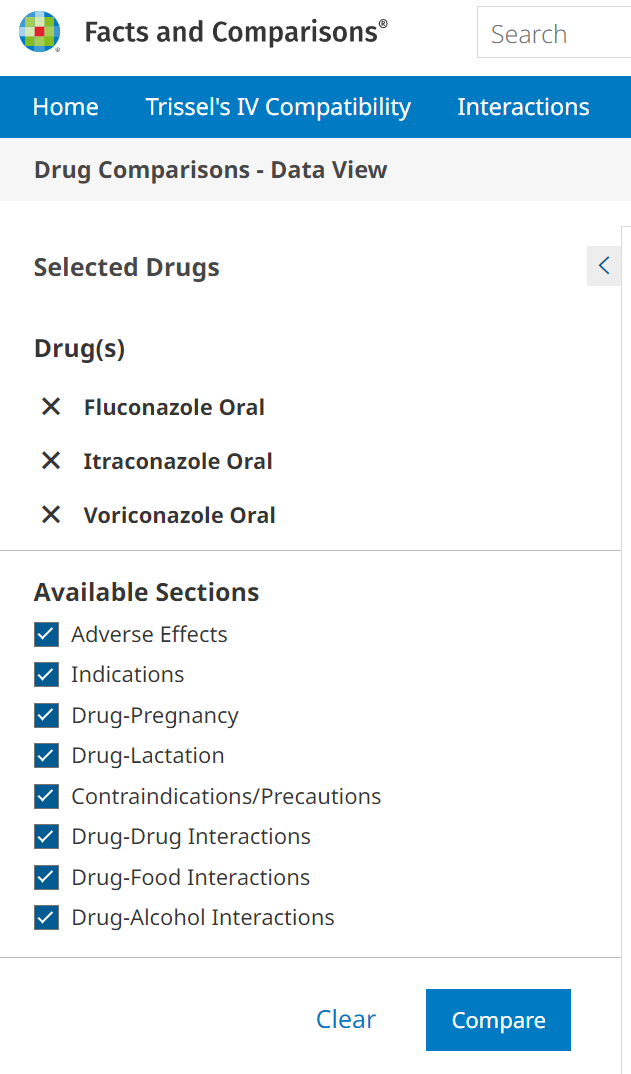Focus the Search input field
This screenshot has width=631, height=1074.
point(555,35)
